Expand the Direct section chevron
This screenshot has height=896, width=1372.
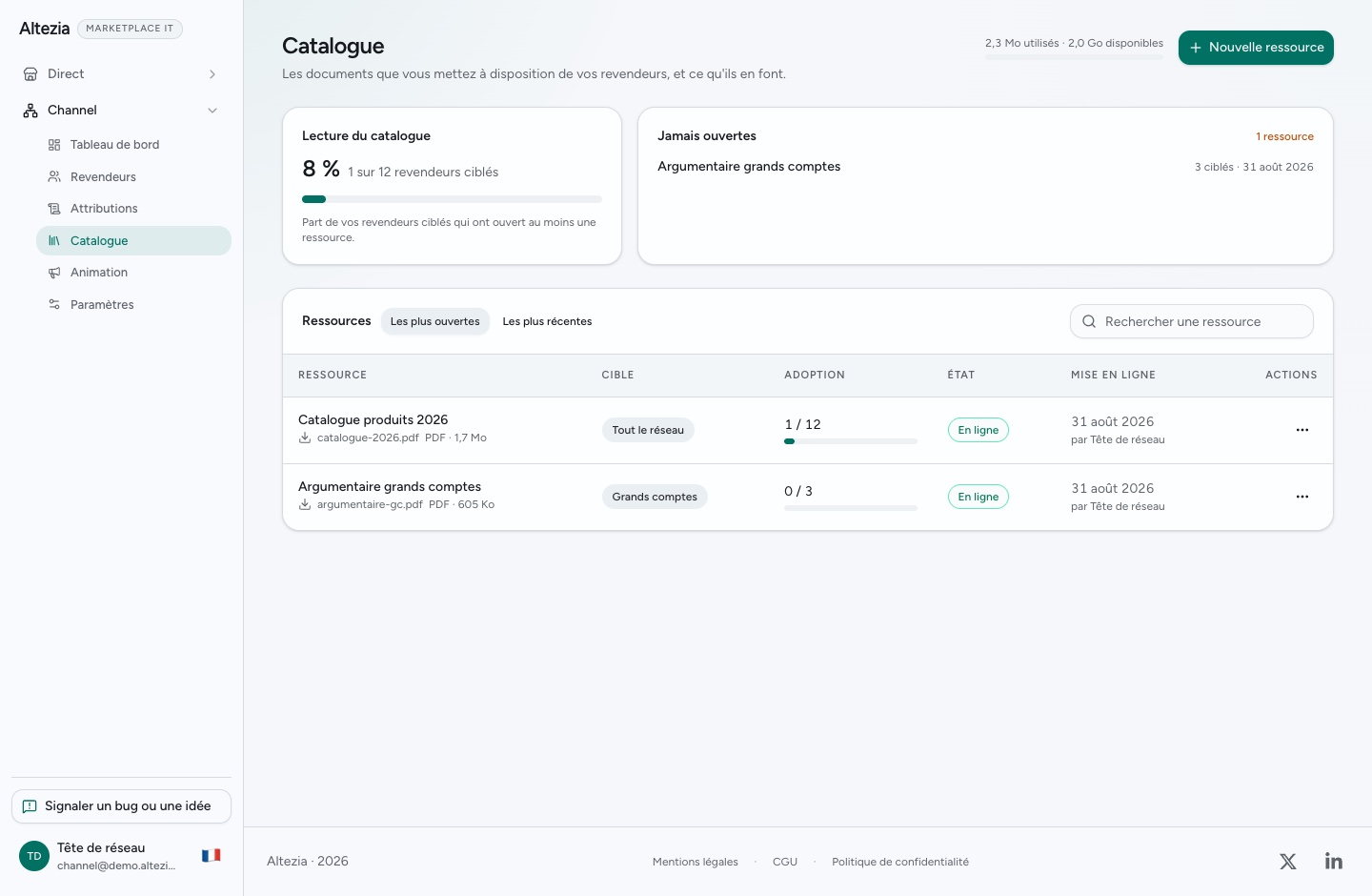coord(212,74)
